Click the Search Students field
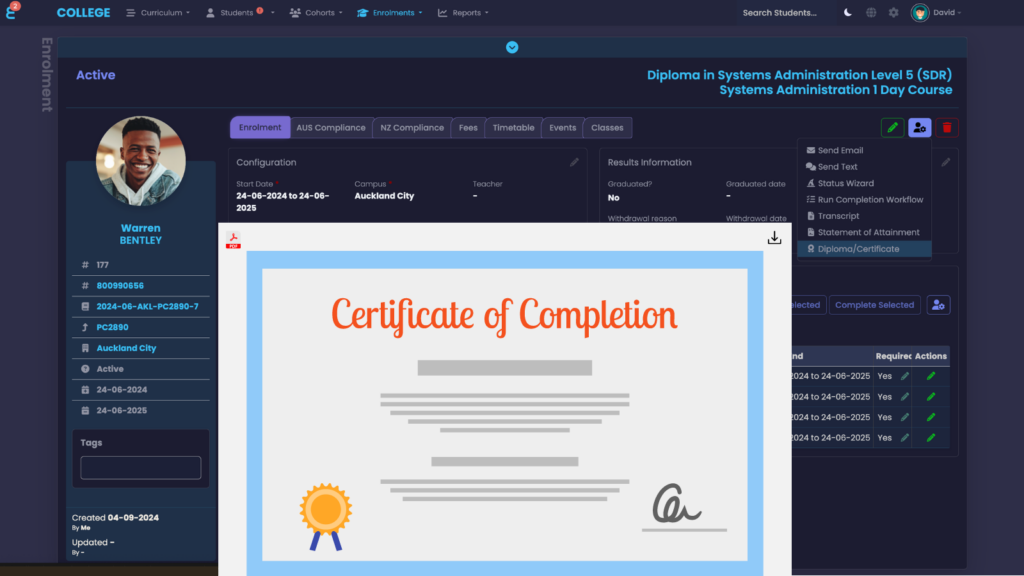 [x=779, y=13]
